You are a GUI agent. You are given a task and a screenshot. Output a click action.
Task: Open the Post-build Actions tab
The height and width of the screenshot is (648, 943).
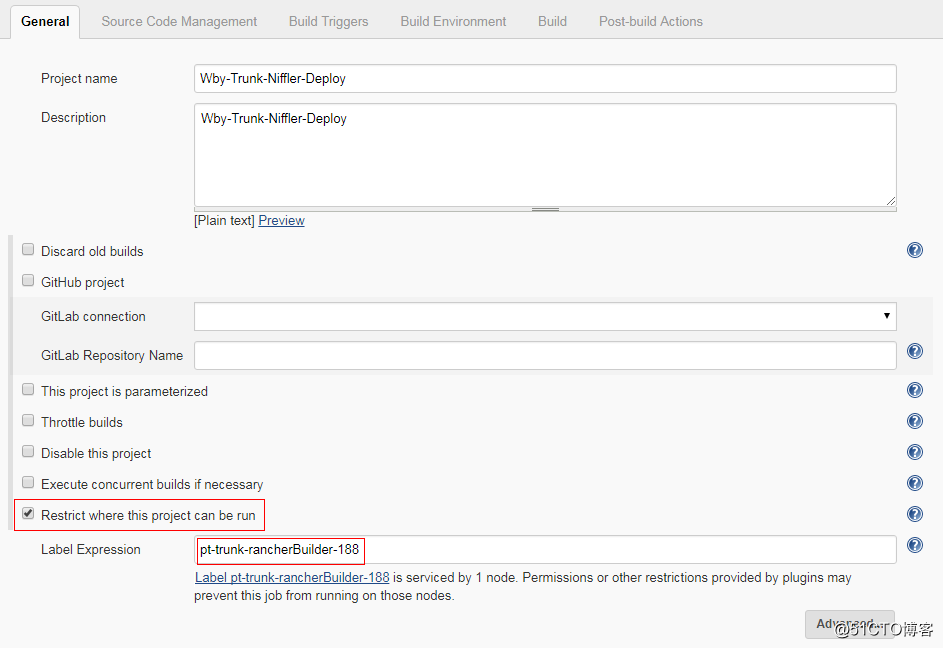tap(651, 22)
